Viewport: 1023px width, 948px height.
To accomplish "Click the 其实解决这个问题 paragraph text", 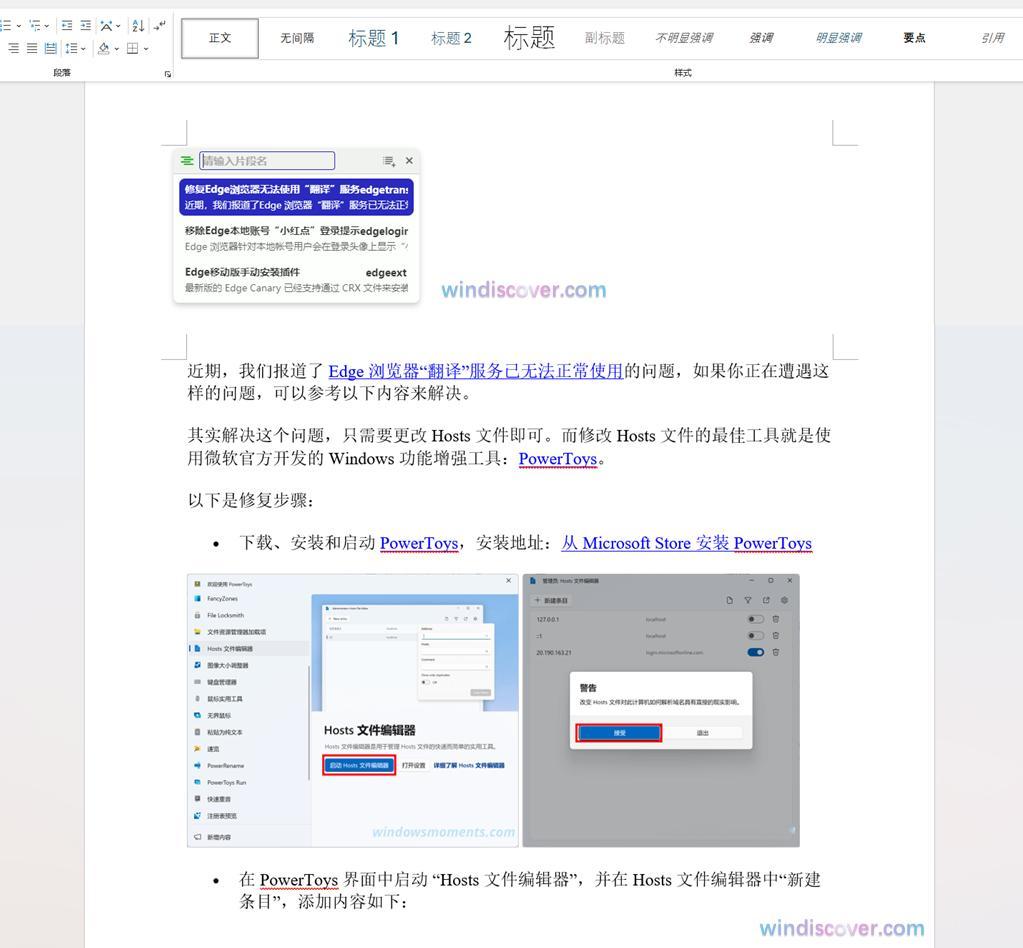I will 509,447.
